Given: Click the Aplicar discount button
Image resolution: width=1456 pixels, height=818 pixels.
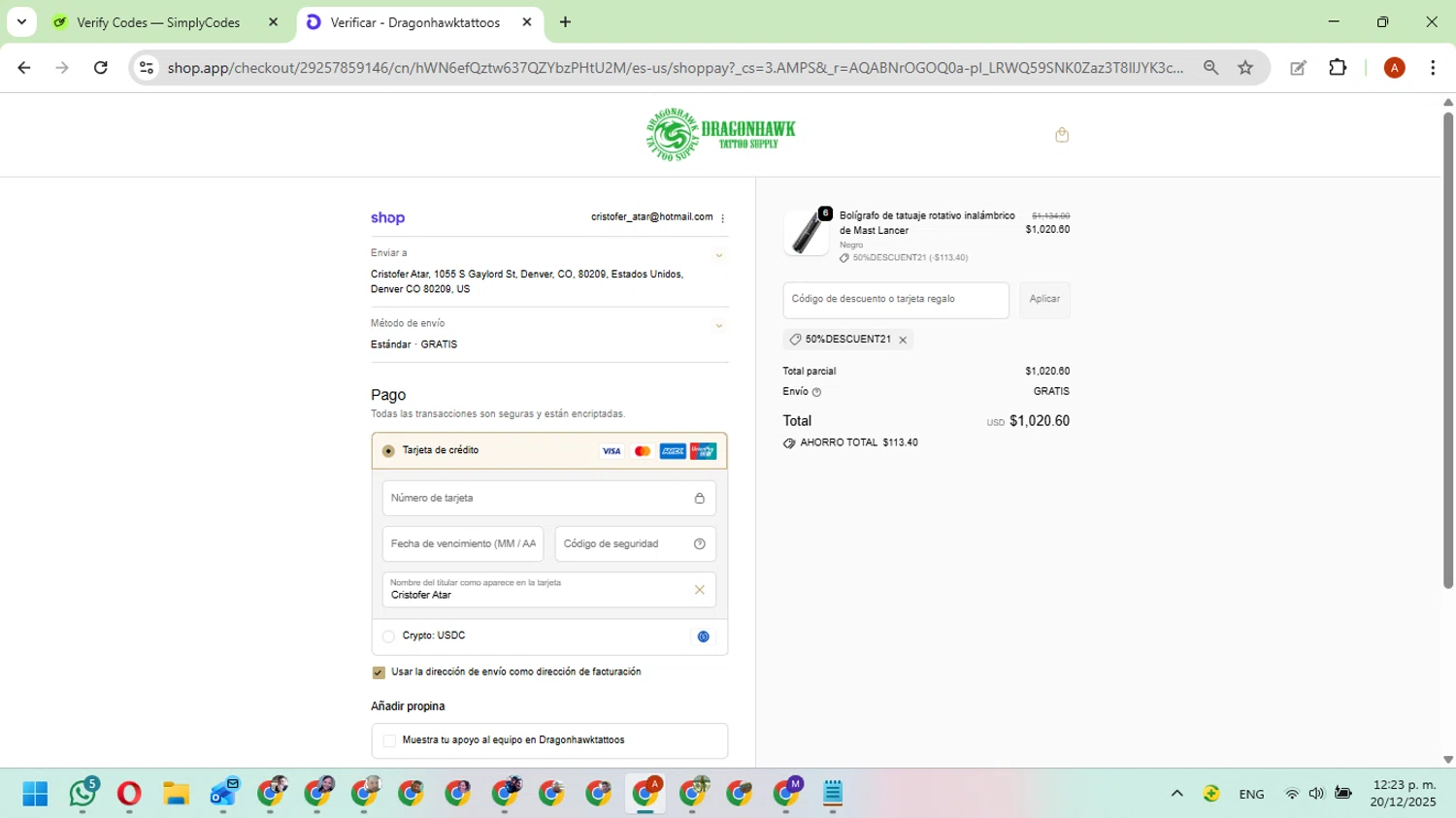Looking at the screenshot, I should [x=1044, y=300].
